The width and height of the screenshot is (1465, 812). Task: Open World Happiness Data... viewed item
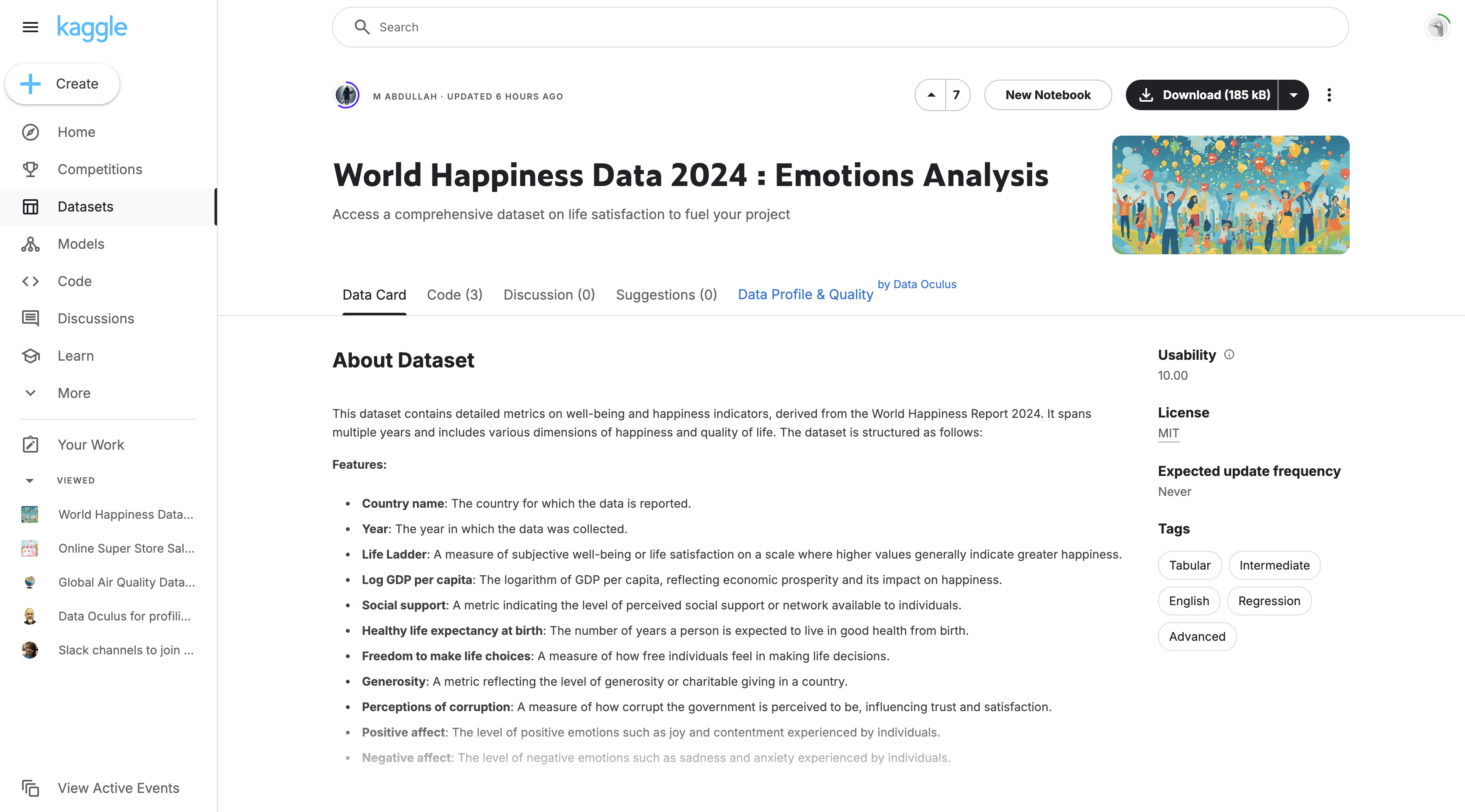click(x=125, y=514)
